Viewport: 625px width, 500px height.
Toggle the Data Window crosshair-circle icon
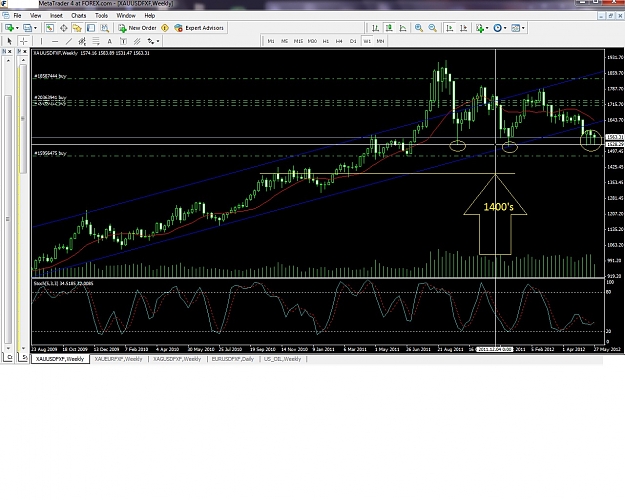(63, 28)
